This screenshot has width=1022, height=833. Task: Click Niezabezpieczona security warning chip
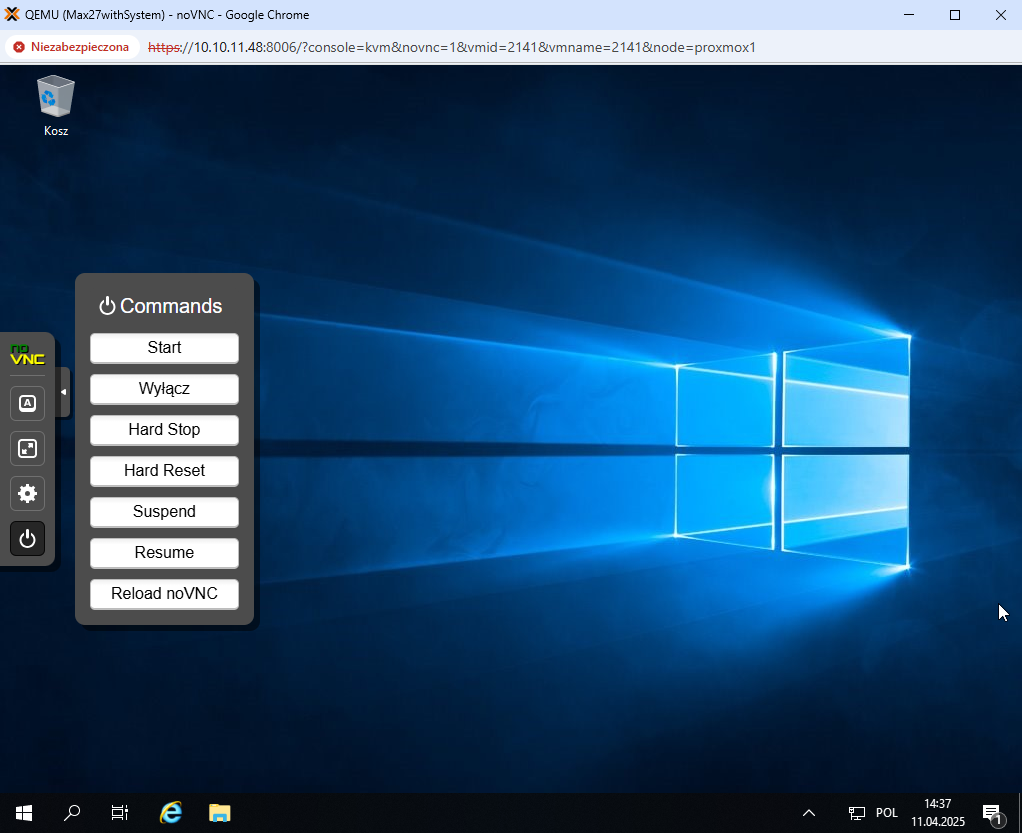pyautogui.click(x=72, y=47)
